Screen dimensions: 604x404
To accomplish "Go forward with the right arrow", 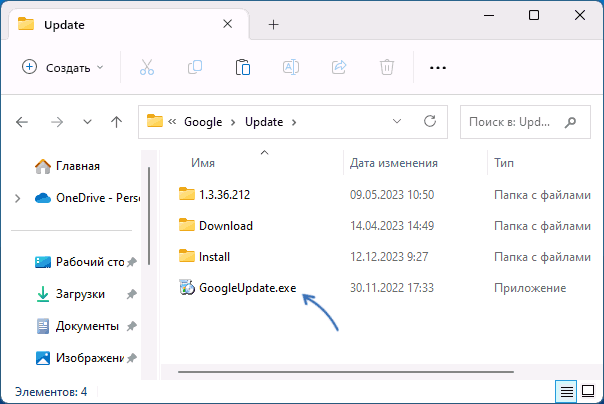I will coord(57,122).
